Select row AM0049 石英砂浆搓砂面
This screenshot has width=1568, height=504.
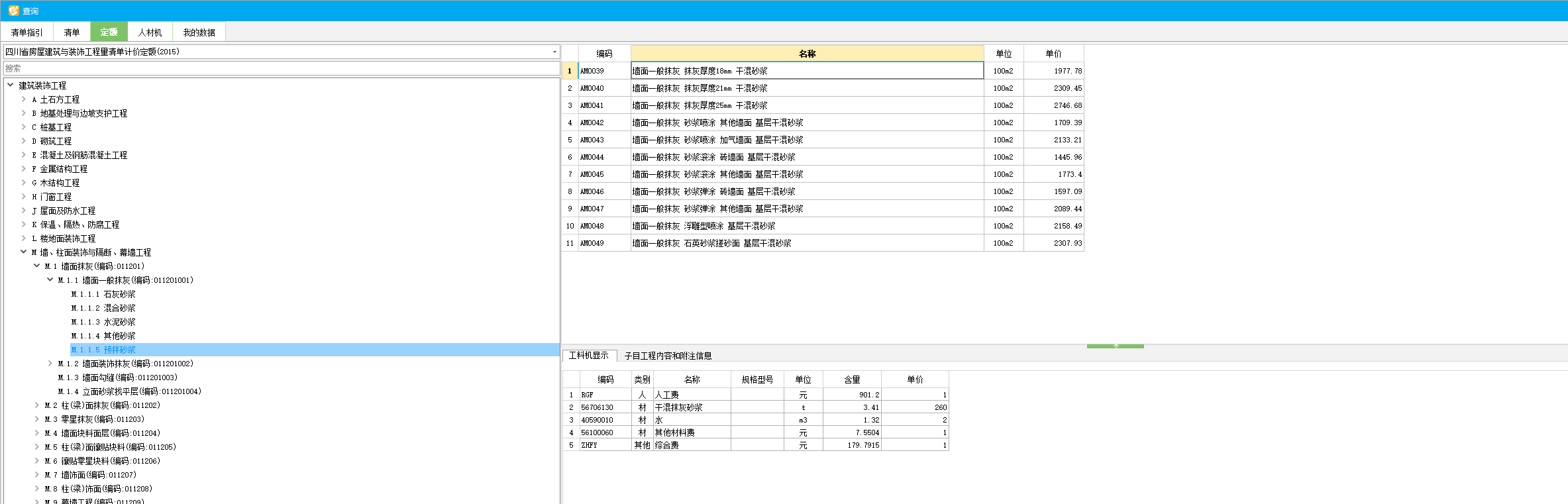[823, 243]
